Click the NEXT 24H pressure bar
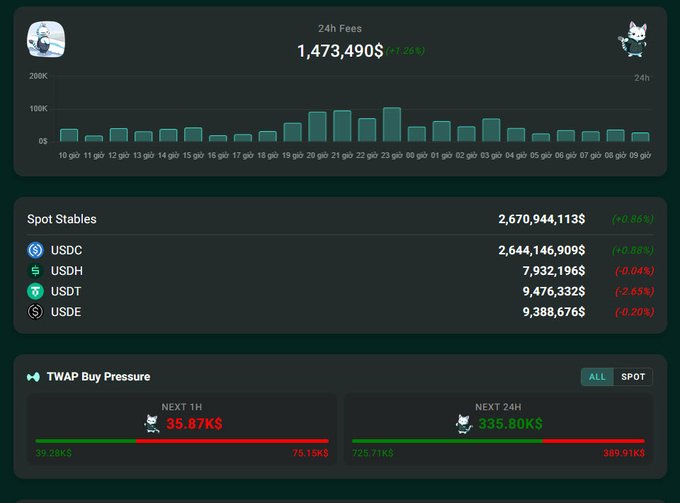The image size is (680, 503). (x=498, y=441)
